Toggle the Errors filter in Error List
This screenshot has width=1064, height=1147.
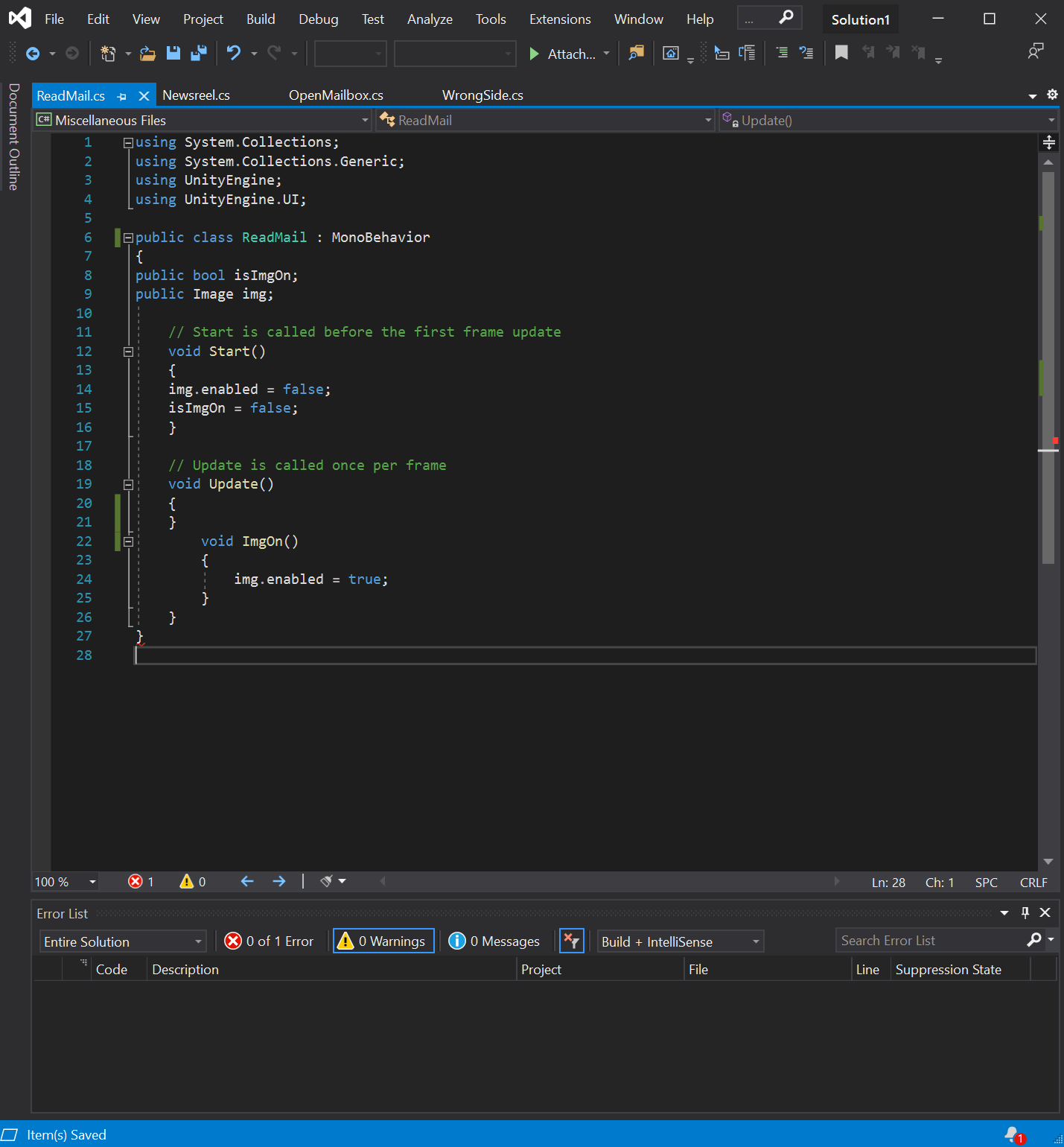(x=270, y=941)
